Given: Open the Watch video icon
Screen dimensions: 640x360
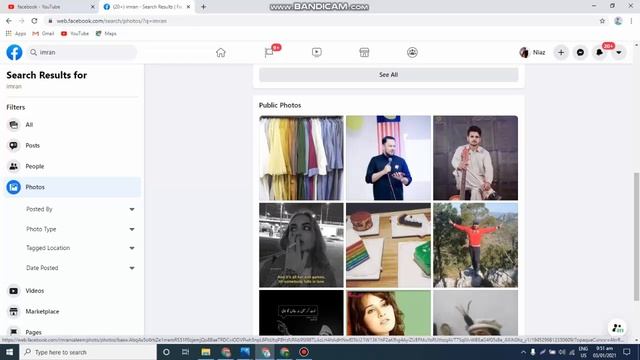Looking at the screenshot, I should [317, 52].
